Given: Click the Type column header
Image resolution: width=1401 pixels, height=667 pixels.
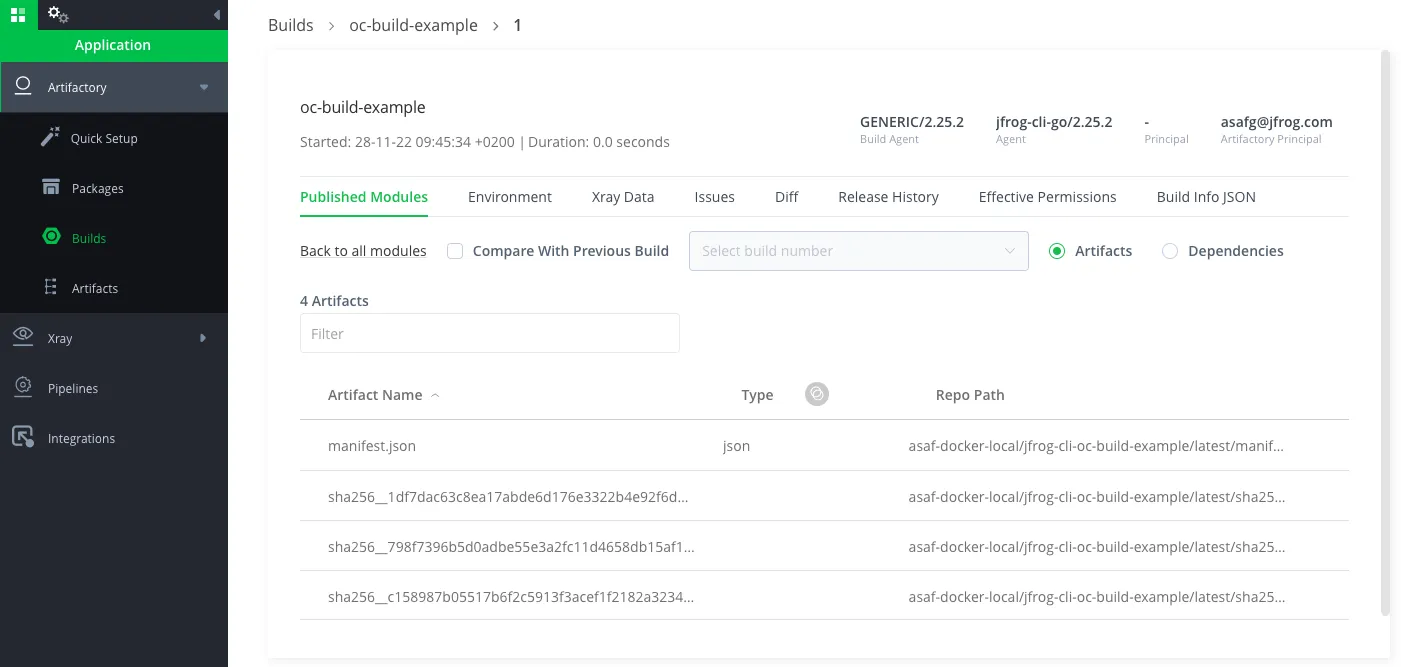Looking at the screenshot, I should (x=757, y=395).
